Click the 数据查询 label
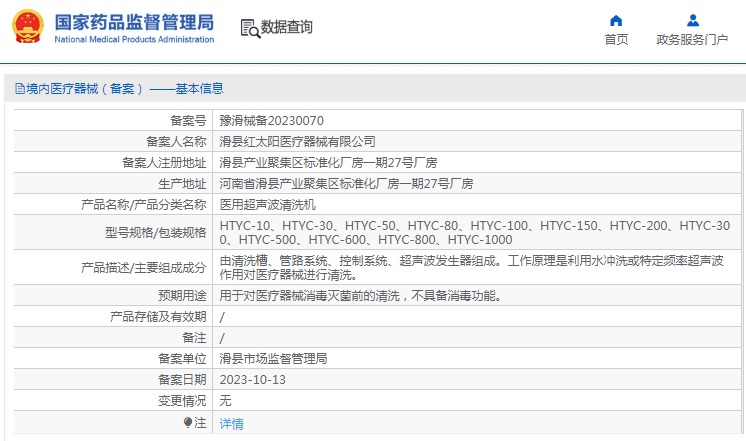Screen dimensions: 746x441 tap(286, 27)
